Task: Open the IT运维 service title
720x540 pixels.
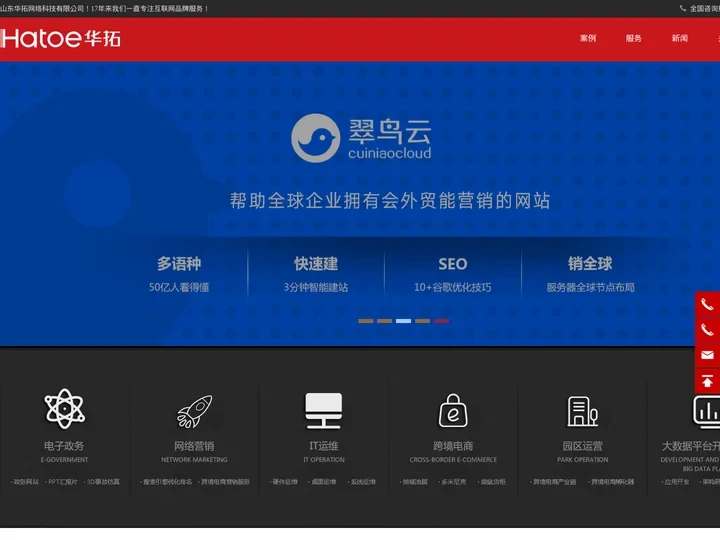Action: coord(324,446)
